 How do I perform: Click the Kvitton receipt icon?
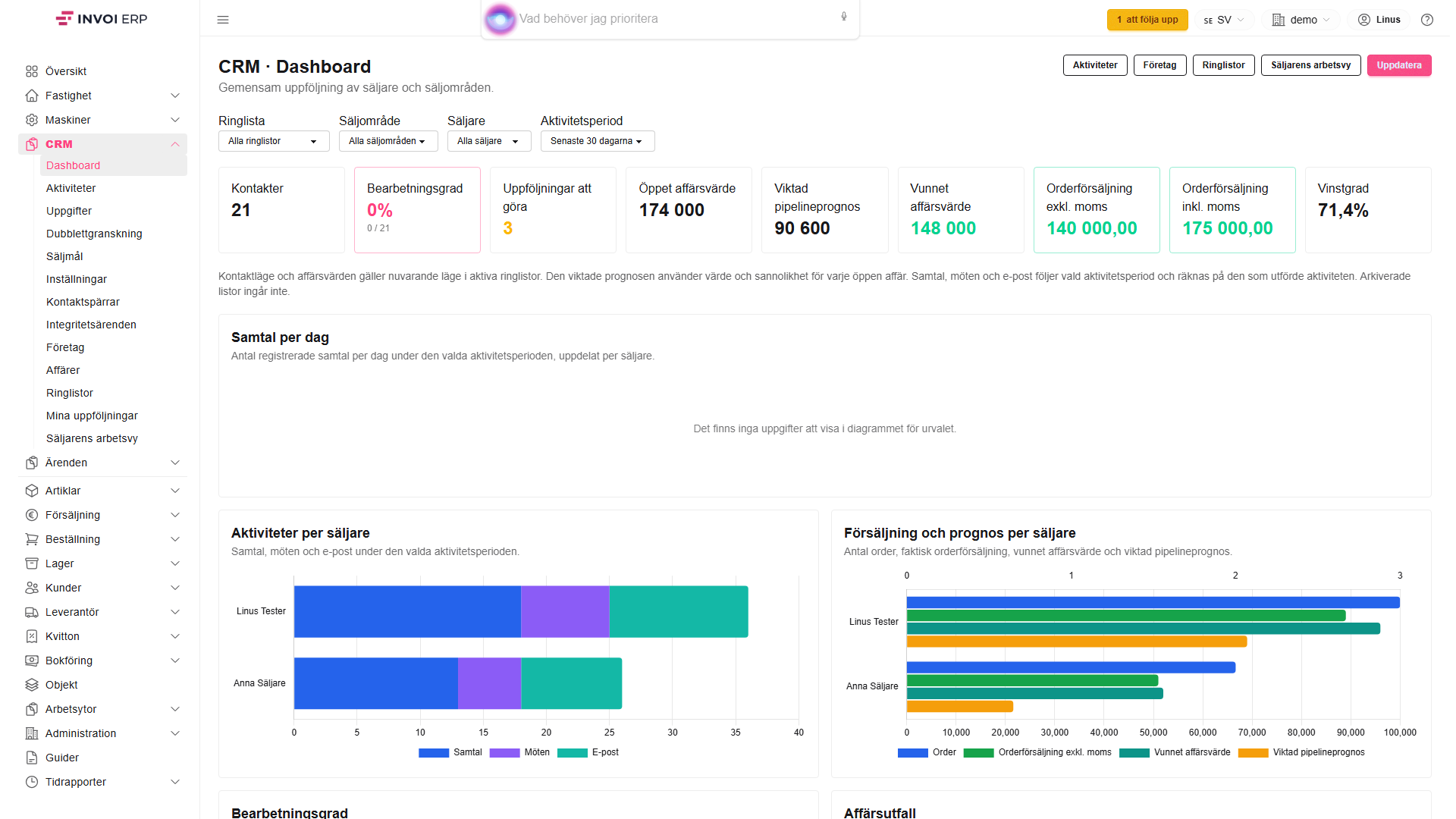pyautogui.click(x=32, y=636)
